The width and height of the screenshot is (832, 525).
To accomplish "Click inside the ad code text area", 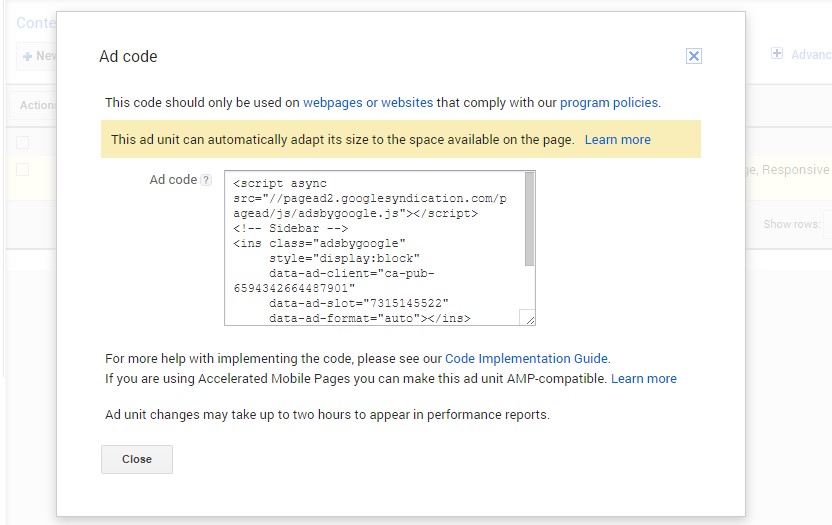I will click(x=374, y=248).
